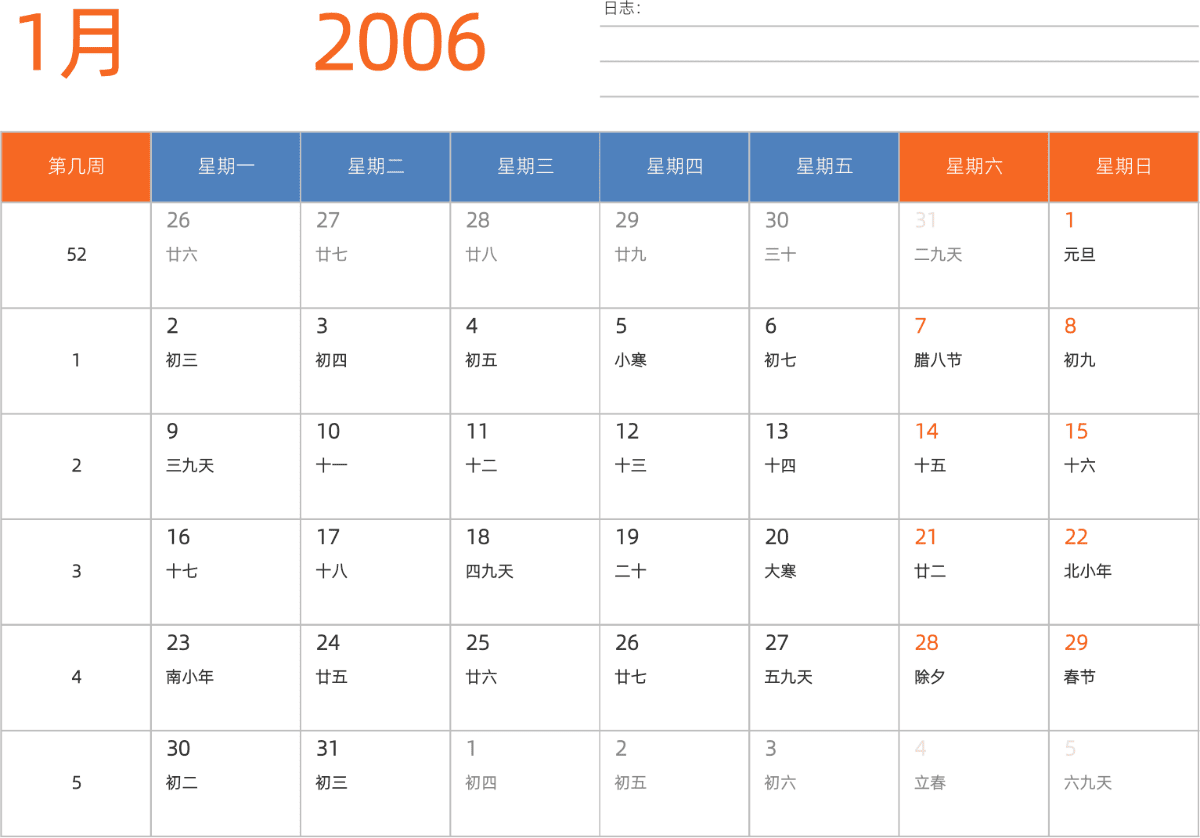Select the 第几周 column header

pos(76,167)
